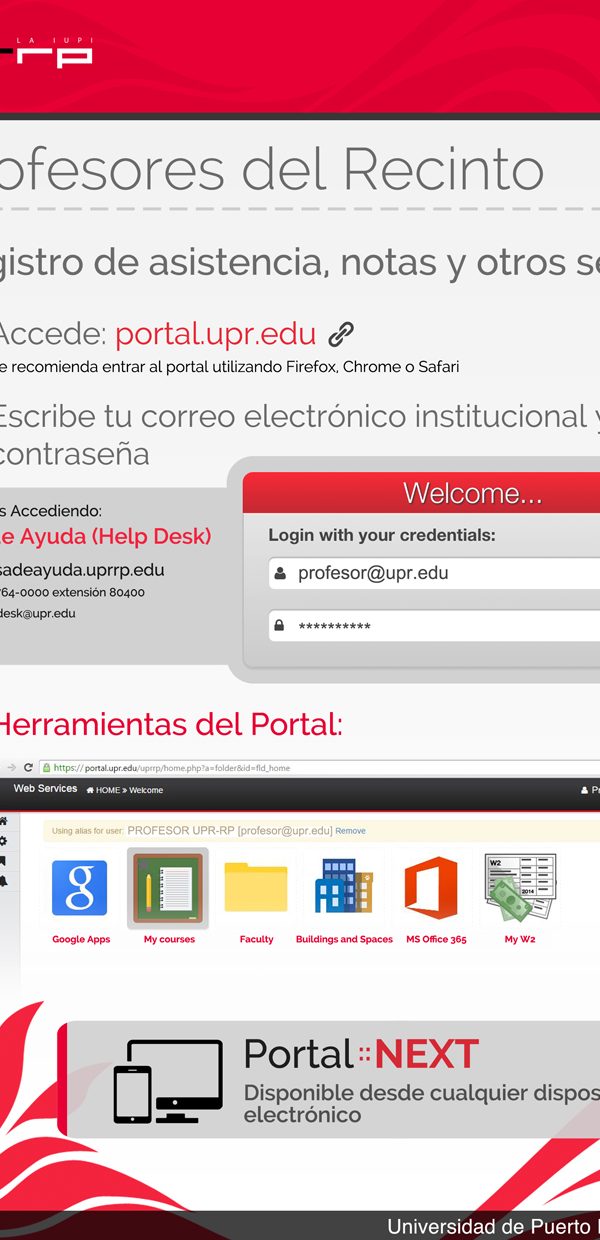
Task: Click the 'Universidad de Puerto' footer text
Action: pos(493,1226)
